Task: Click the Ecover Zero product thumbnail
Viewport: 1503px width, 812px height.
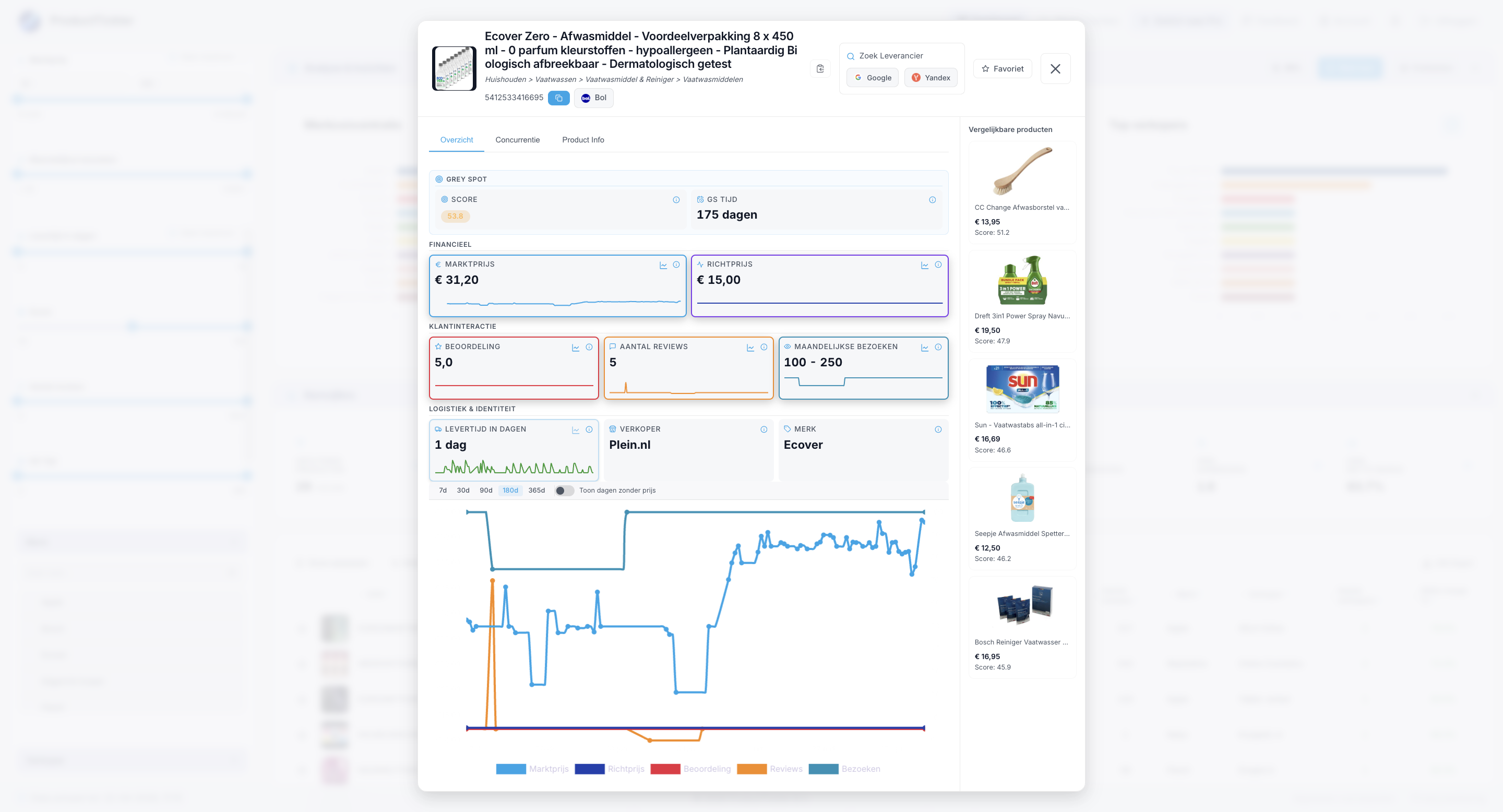Action: pyautogui.click(x=454, y=69)
